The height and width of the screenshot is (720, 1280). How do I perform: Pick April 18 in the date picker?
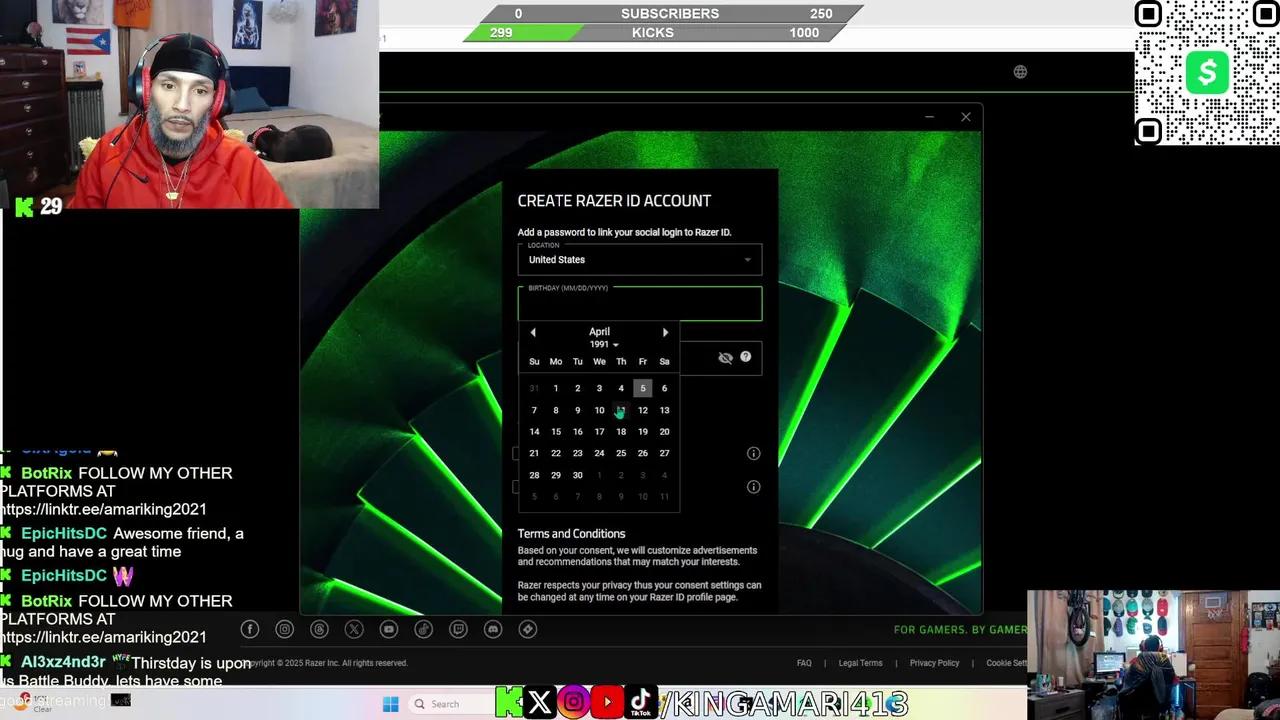point(621,432)
